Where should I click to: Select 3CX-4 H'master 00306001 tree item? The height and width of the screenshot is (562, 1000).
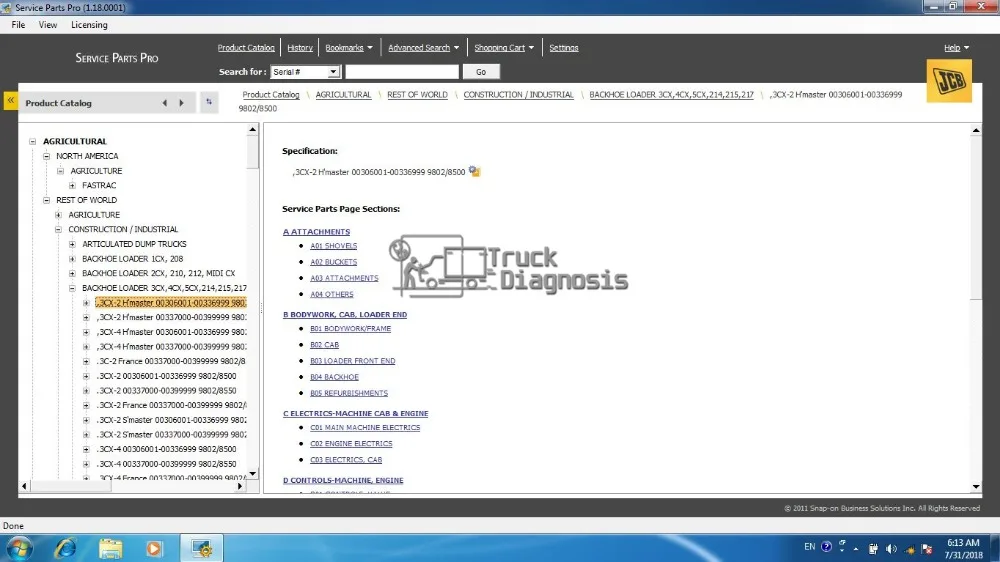[171, 332]
